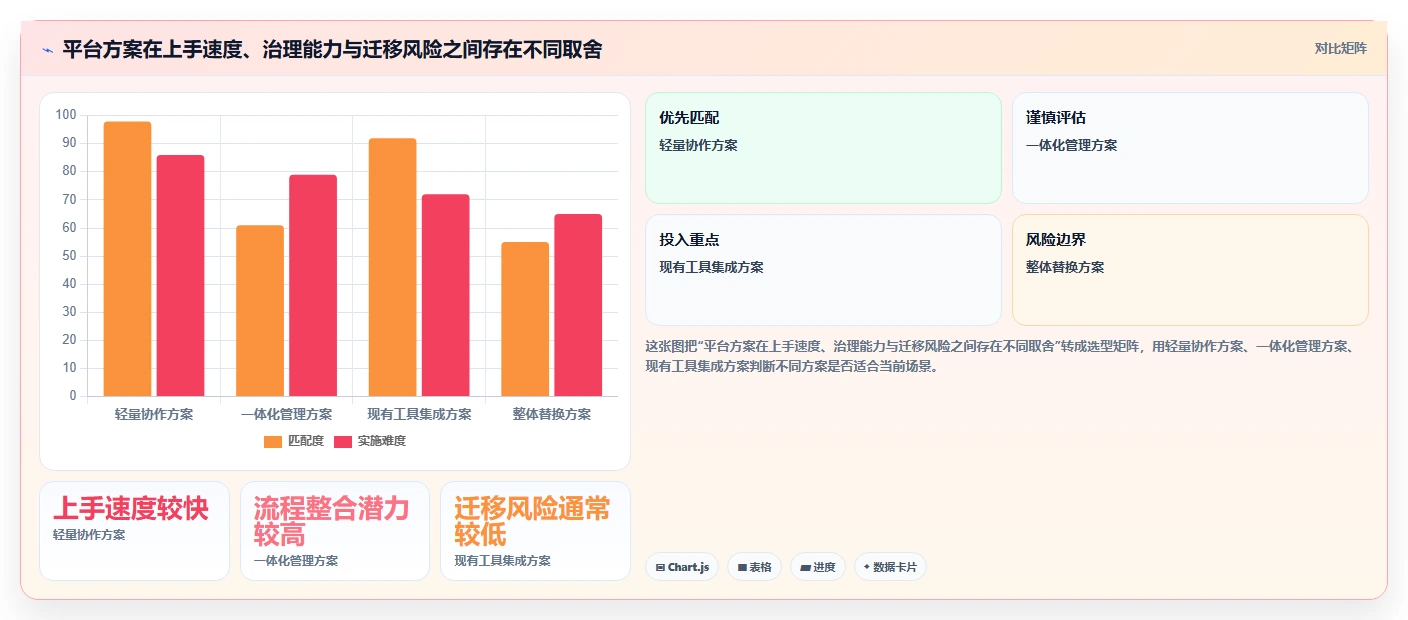This screenshot has width=1408, height=620.
Task: Click the y-axis value 0
Action: 73,396
